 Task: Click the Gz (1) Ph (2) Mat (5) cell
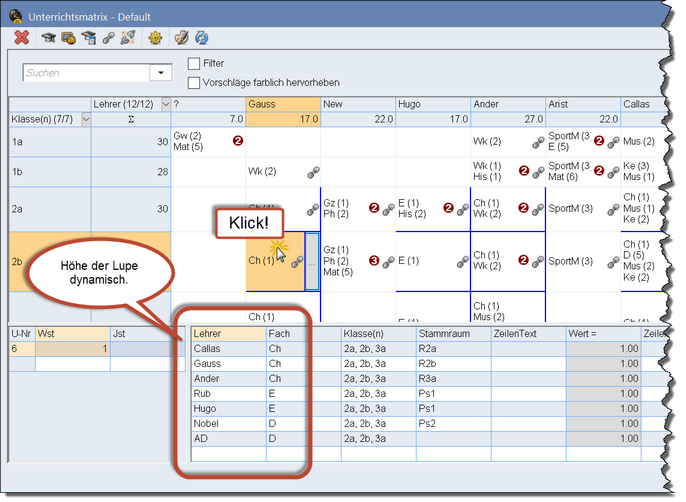click(x=358, y=261)
